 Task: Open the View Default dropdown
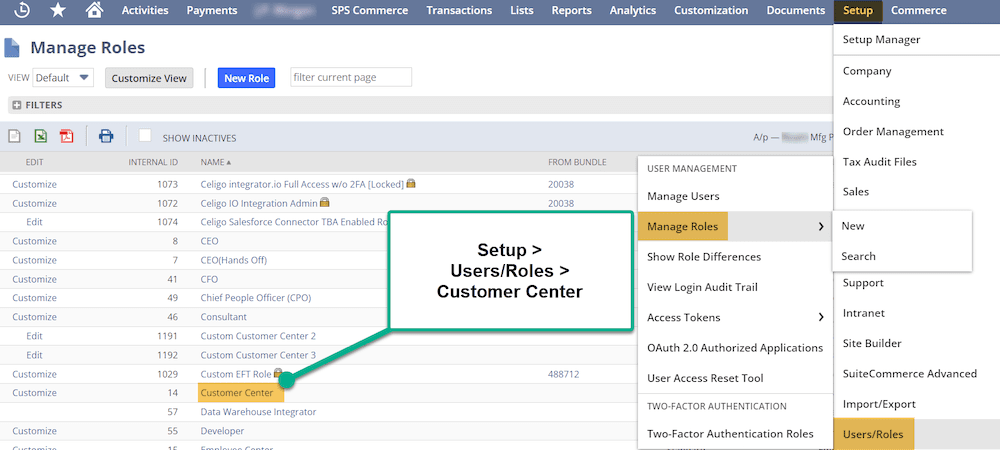tap(63, 78)
